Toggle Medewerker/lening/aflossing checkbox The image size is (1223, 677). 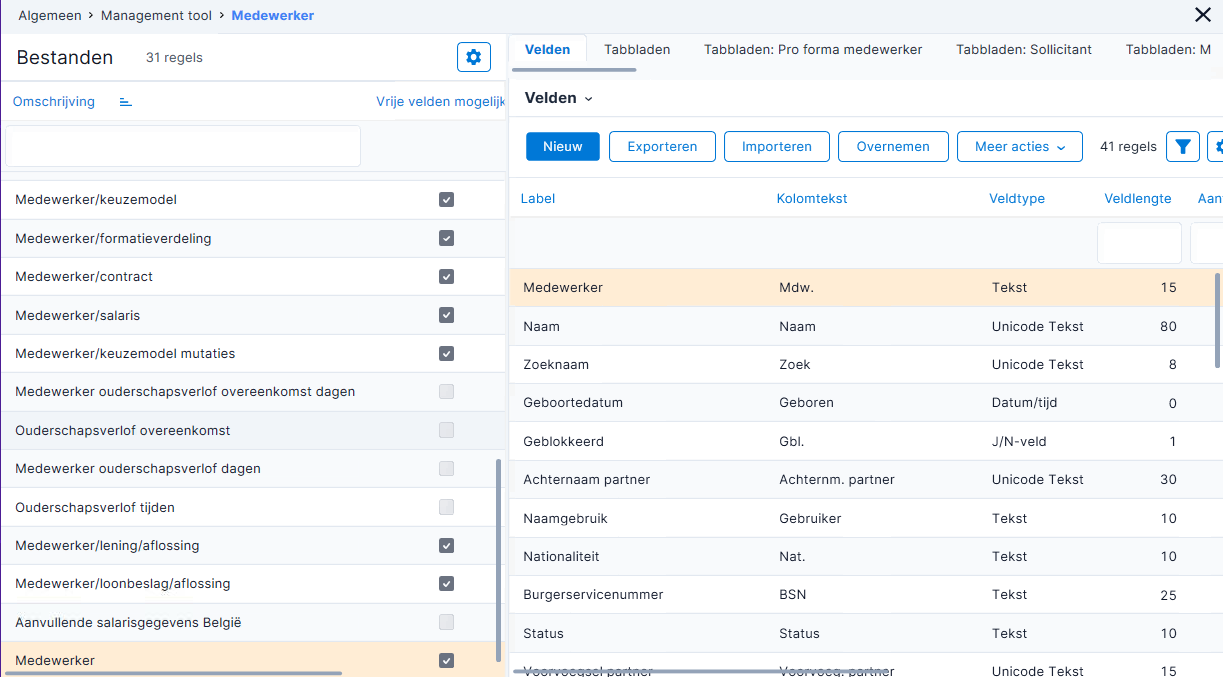click(446, 546)
